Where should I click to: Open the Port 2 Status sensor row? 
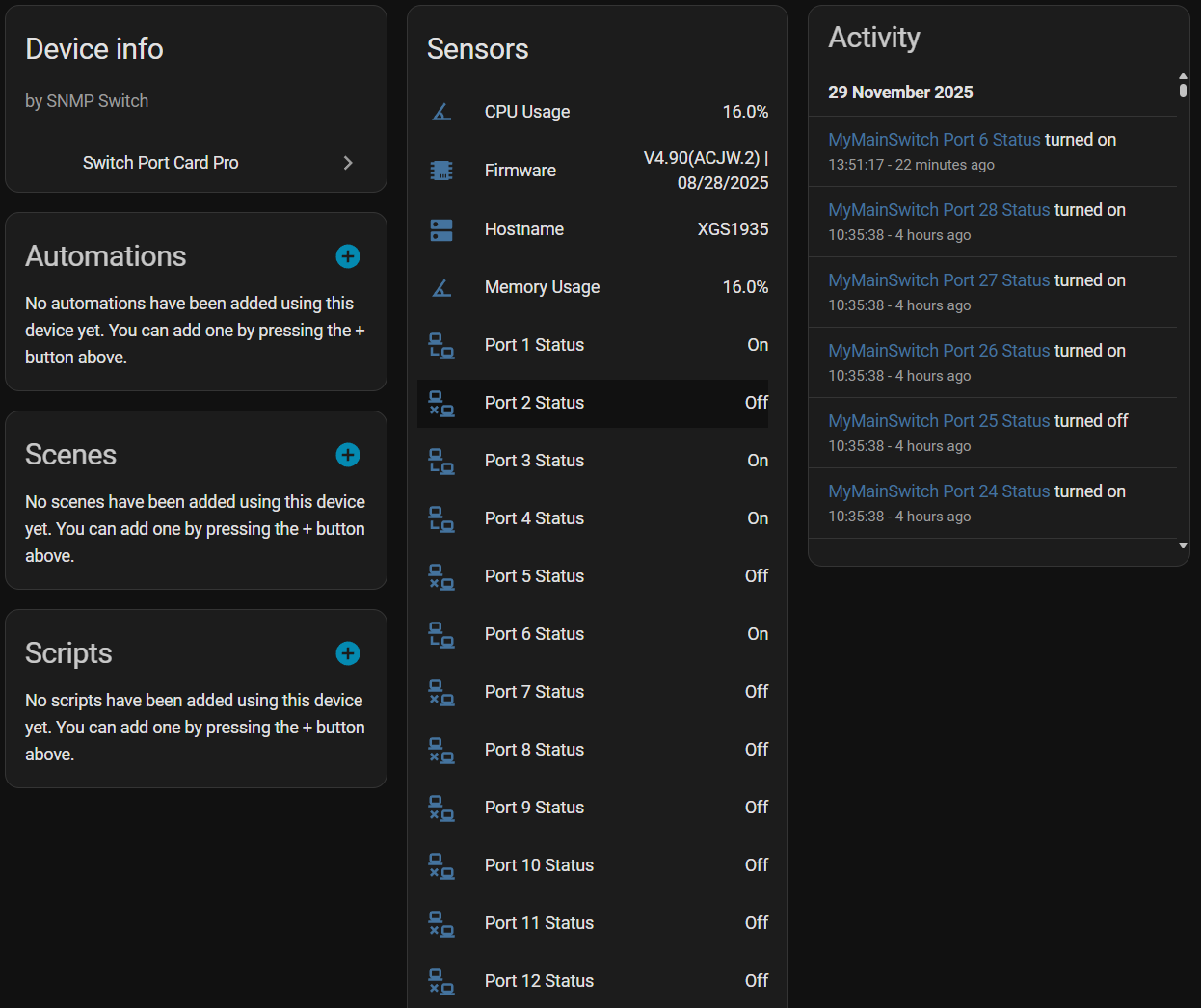534,403
